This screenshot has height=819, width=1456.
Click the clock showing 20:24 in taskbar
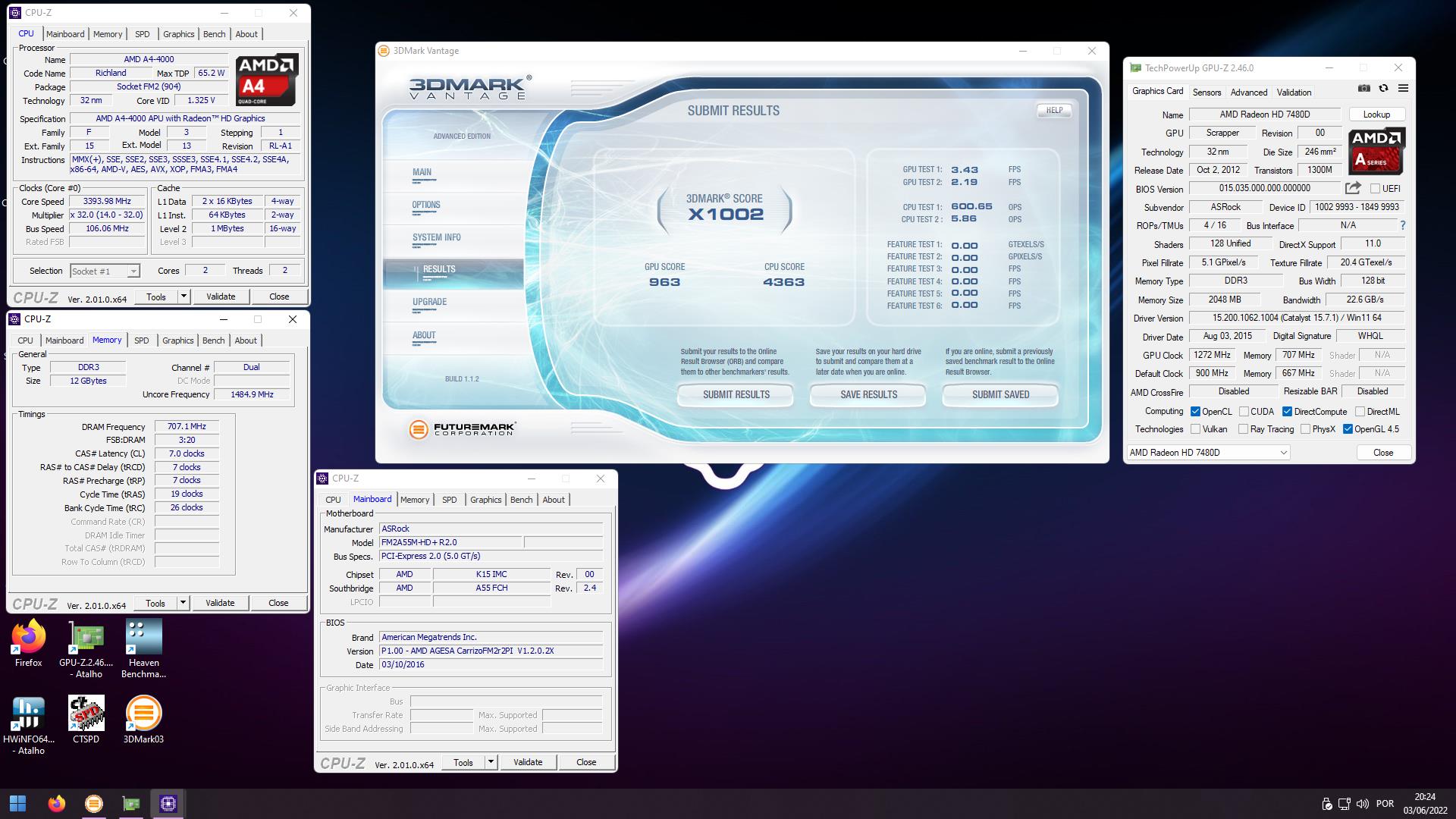click(1425, 797)
